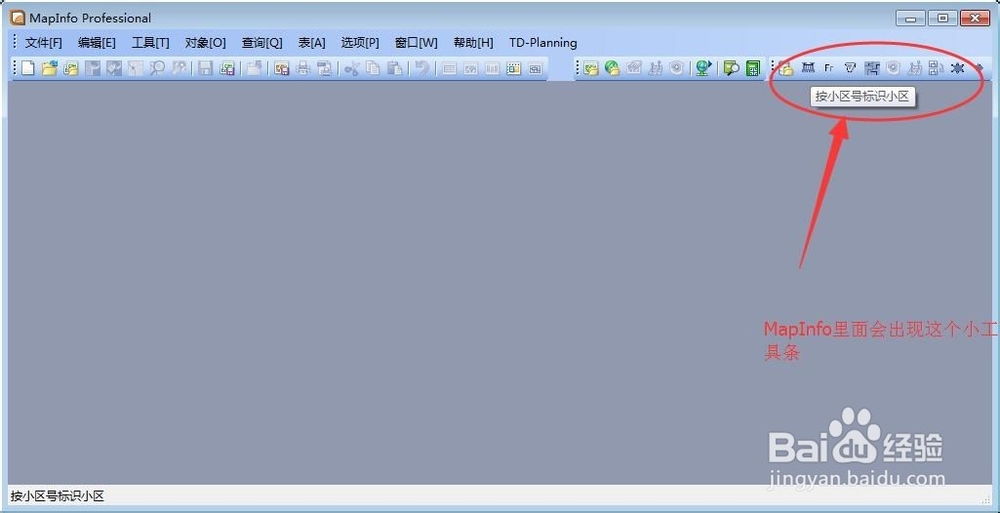Click the New Redistrict window icon
1000x513 pixels.
pyautogui.click(x=534, y=69)
